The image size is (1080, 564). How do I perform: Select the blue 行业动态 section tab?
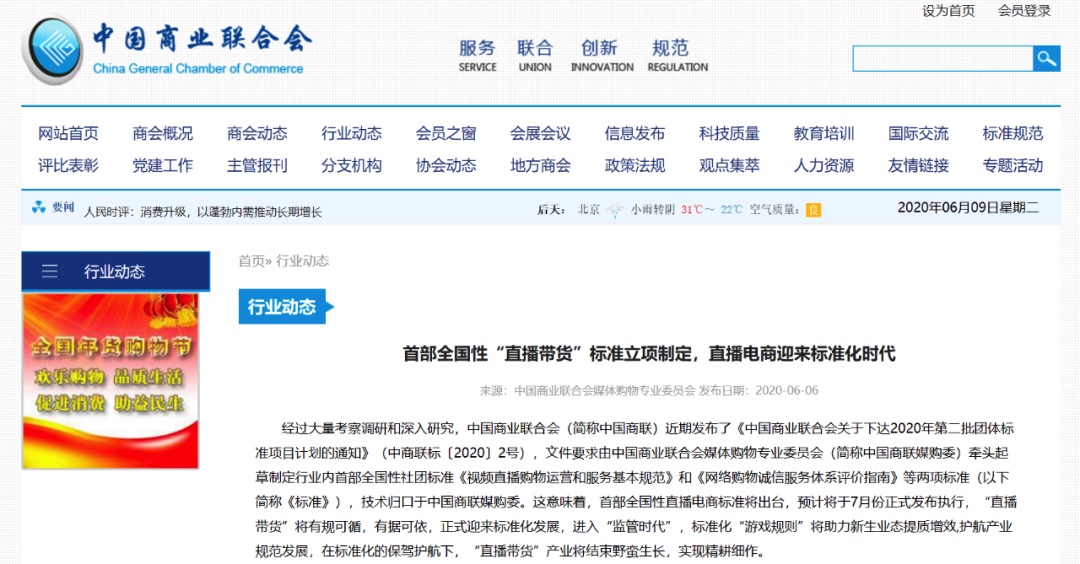(281, 307)
